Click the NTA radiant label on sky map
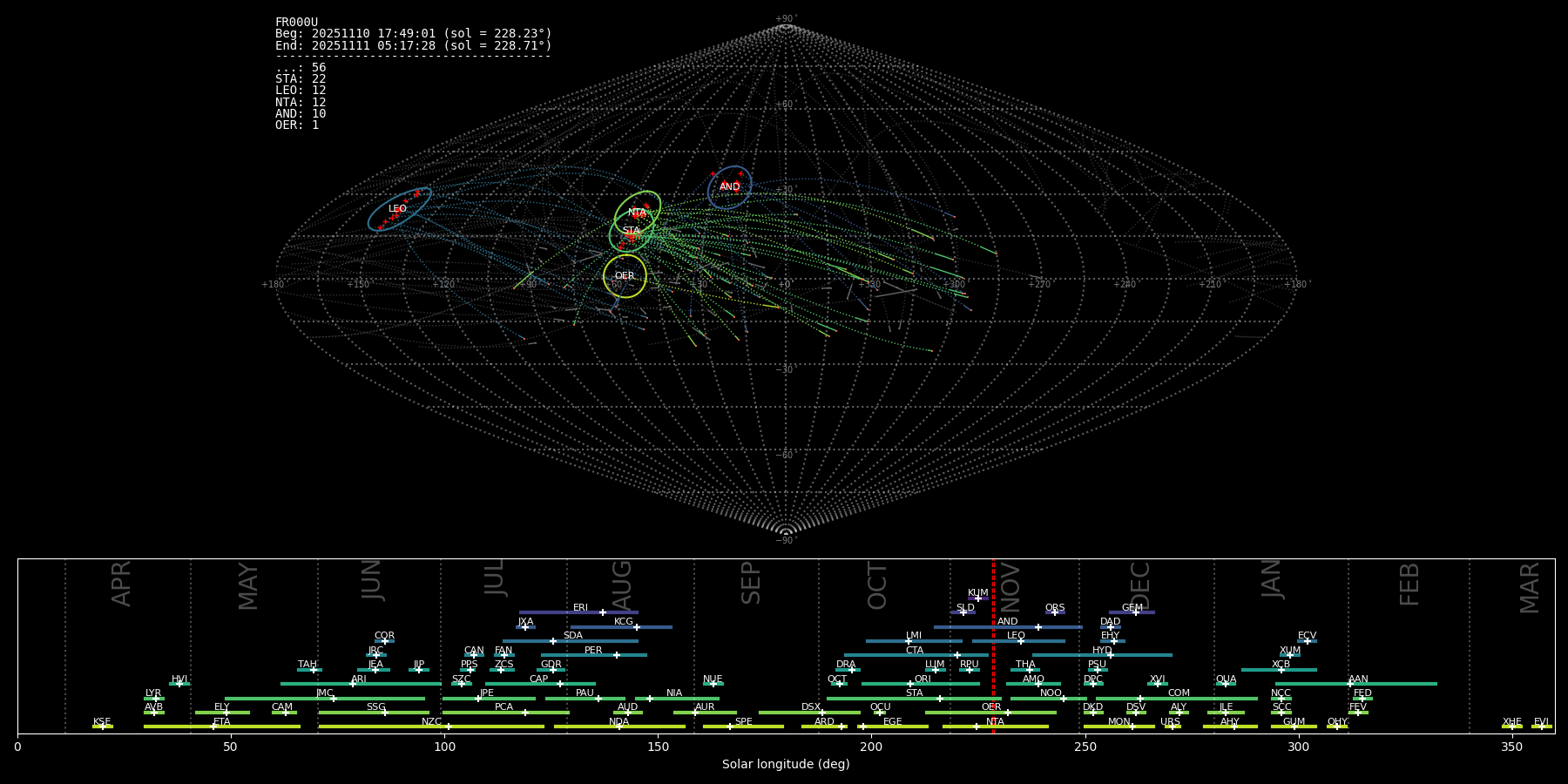This screenshot has height=784, width=1568. 637,213
